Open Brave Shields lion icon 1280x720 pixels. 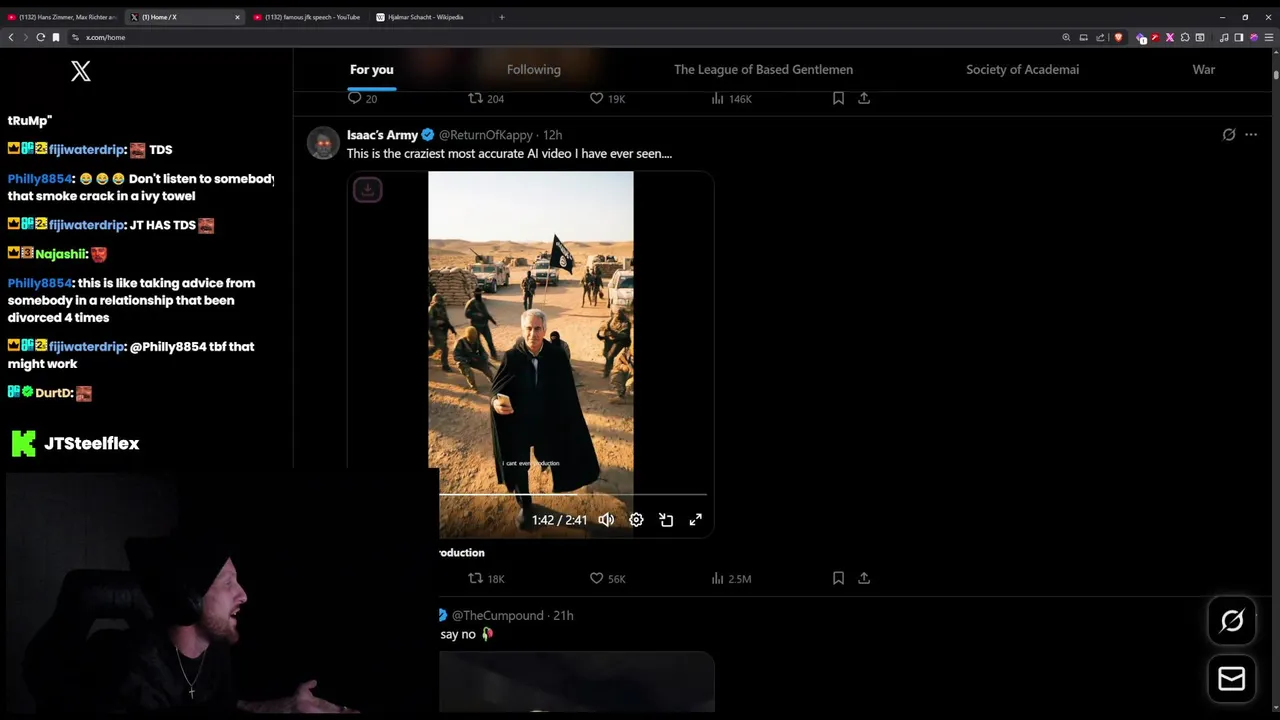[1118, 37]
